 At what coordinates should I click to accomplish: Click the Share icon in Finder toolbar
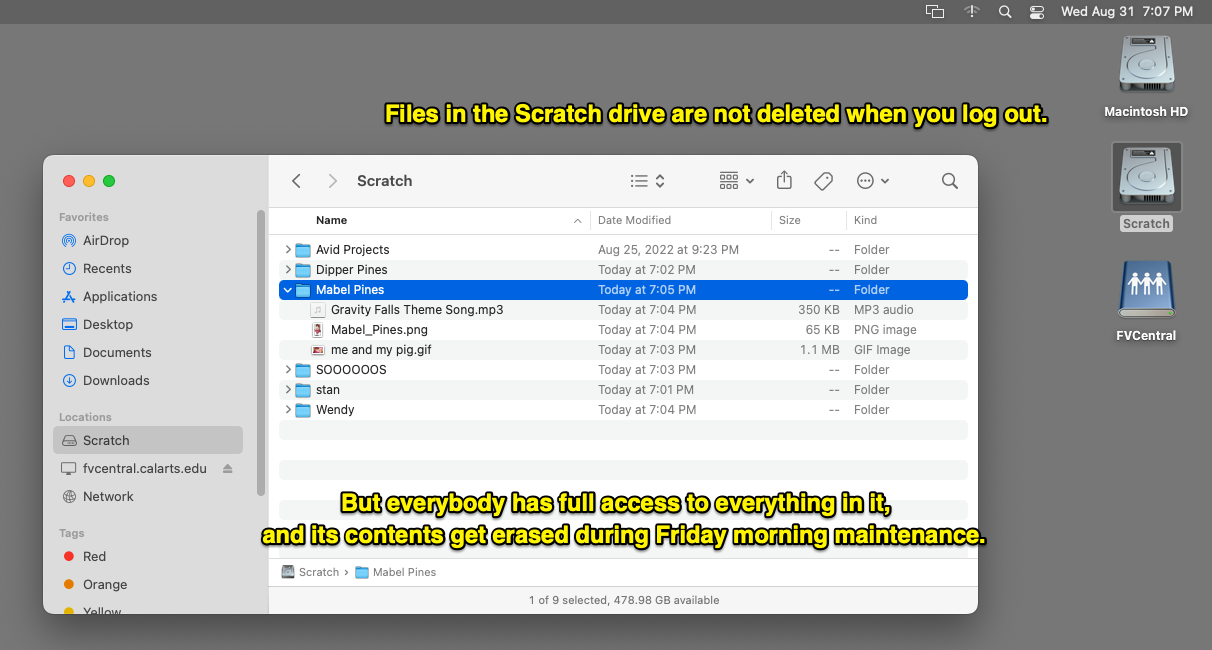(784, 180)
